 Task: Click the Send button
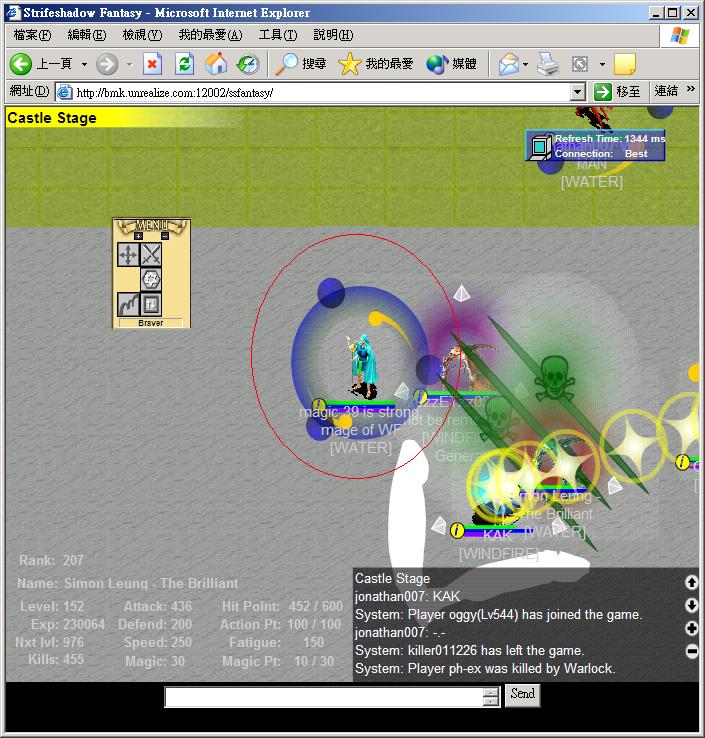click(x=522, y=694)
